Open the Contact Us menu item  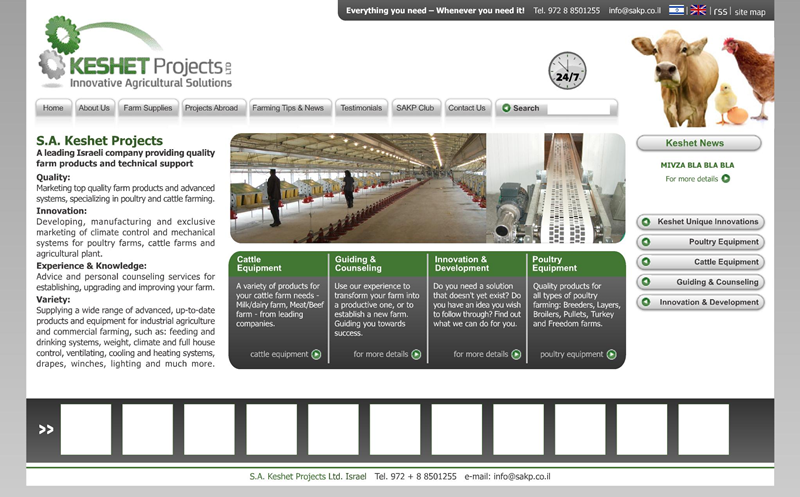467,108
